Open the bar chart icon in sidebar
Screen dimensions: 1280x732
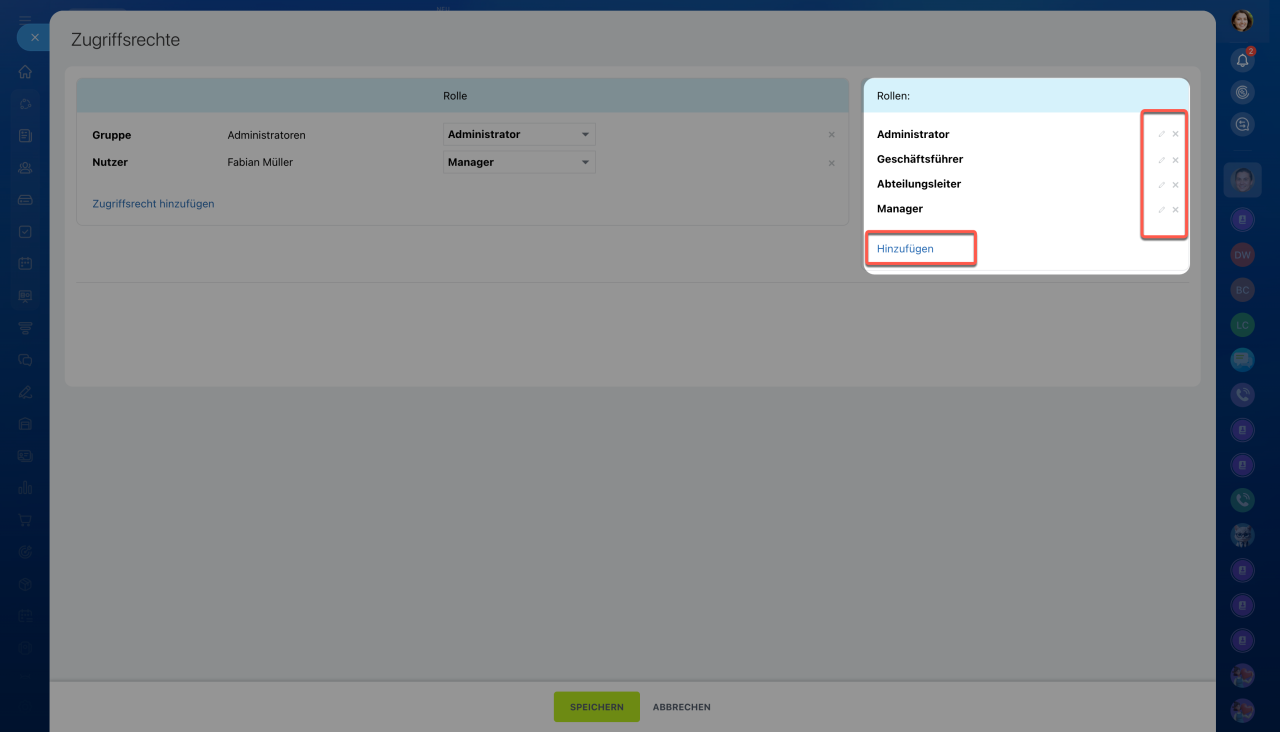coord(25,488)
